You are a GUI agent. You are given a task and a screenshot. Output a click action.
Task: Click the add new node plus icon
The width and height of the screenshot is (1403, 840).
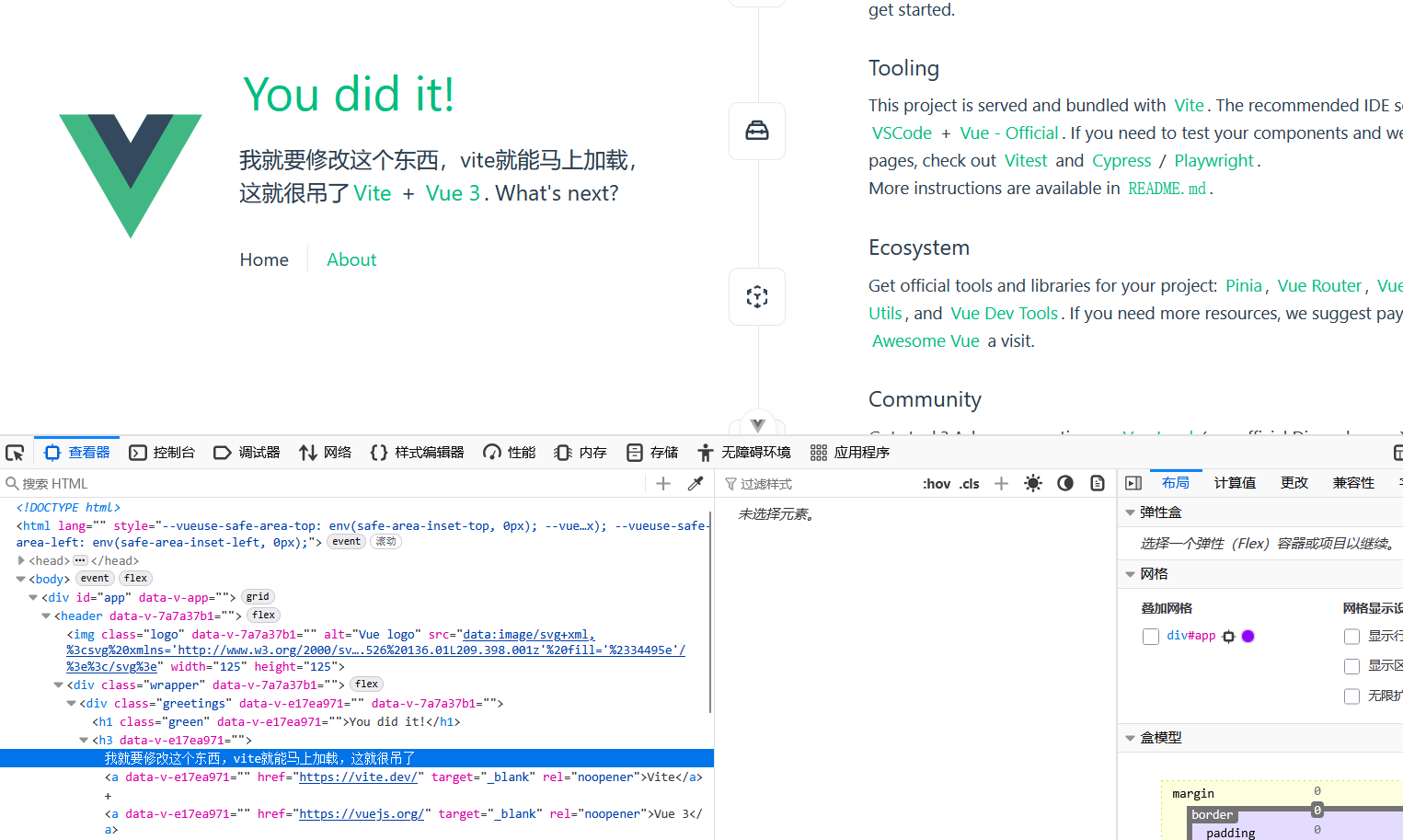tap(663, 484)
